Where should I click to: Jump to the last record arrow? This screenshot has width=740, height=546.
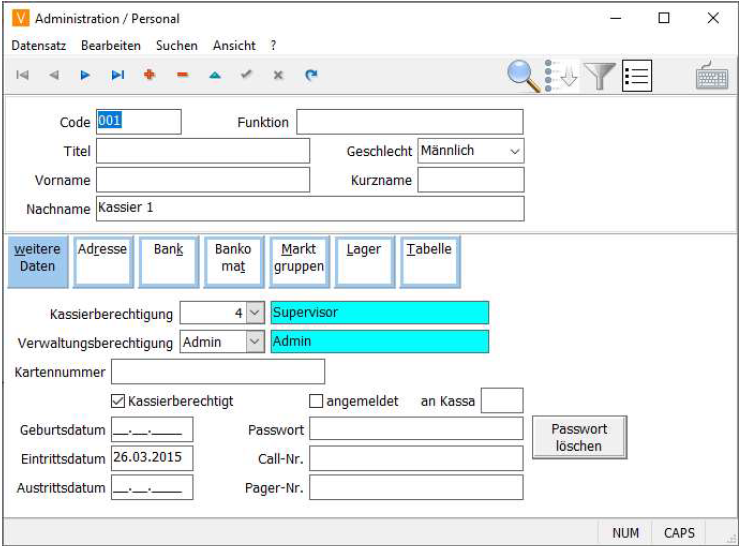(x=118, y=75)
